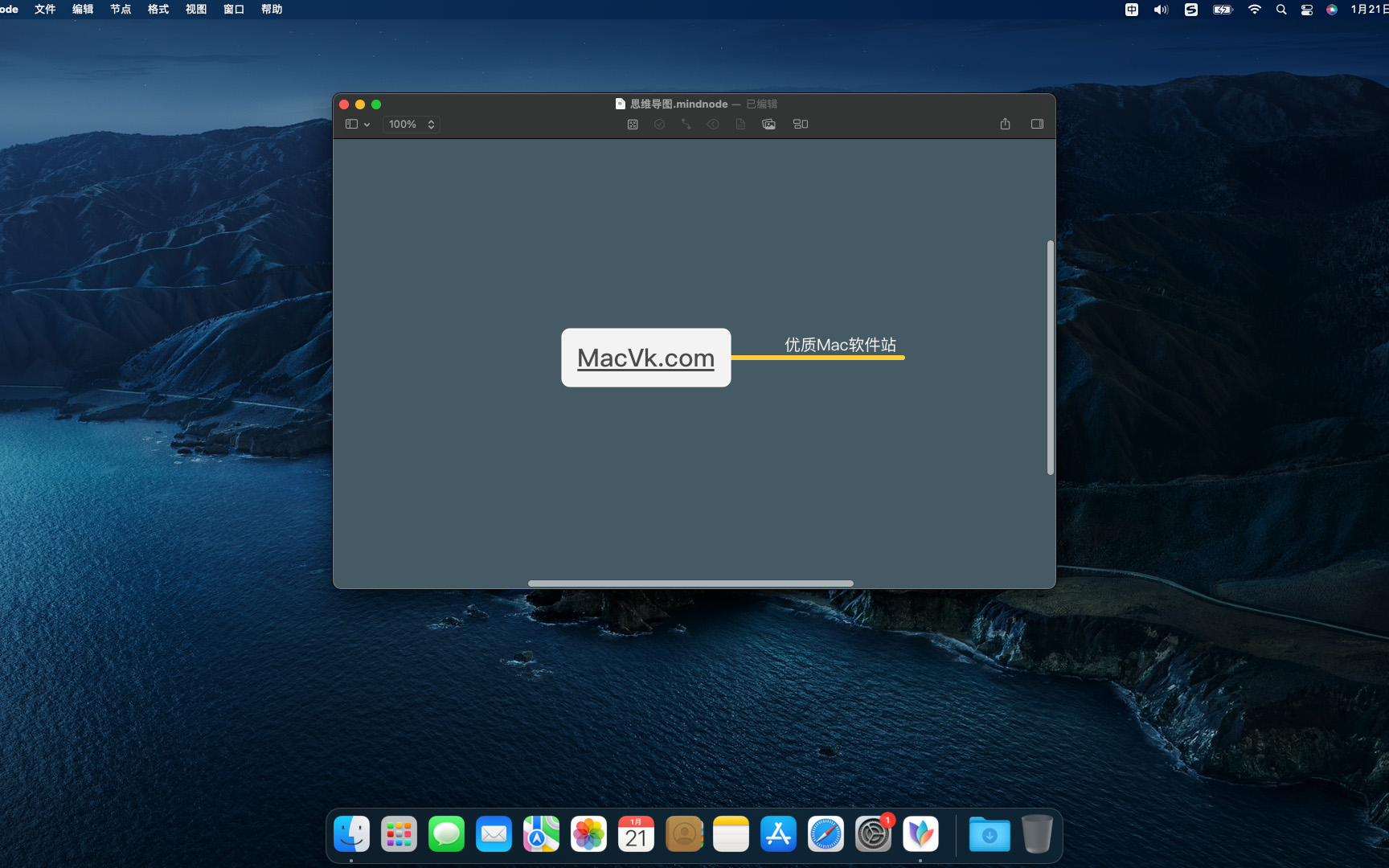The width and height of the screenshot is (1389, 868).
Task: Open the Wi-Fi menu
Action: [x=1254, y=10]
